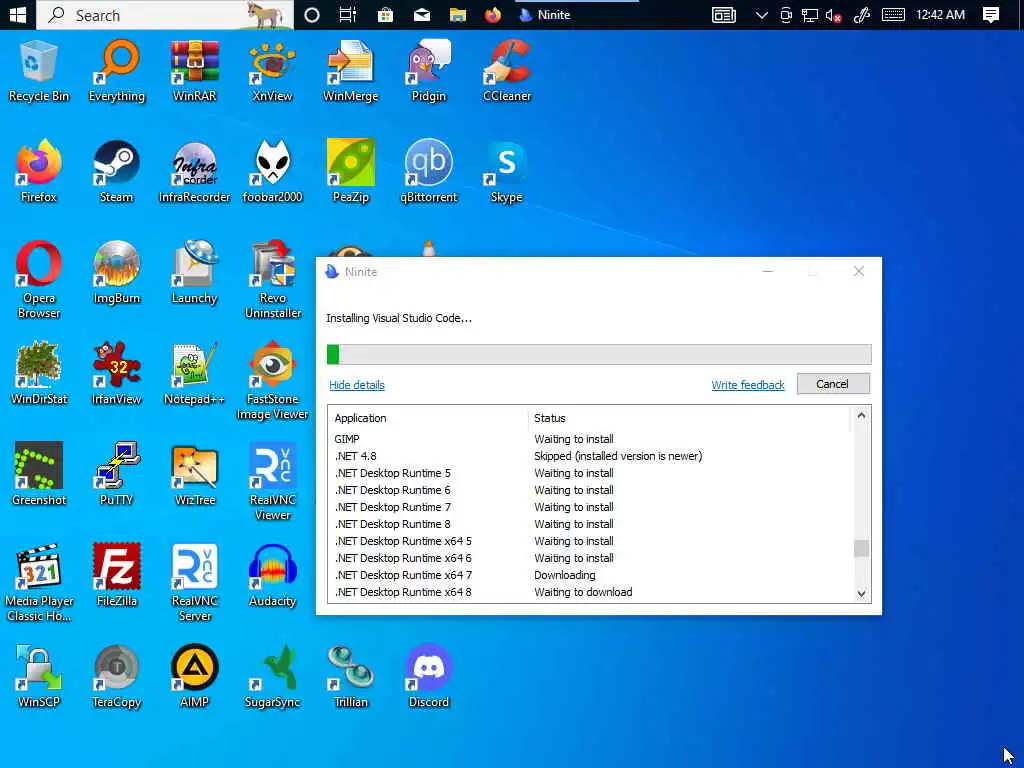This screenshot has width=1024, height=768.
Task: Select the ImgBurn desktop icon
Action: (x=116, y=273)
